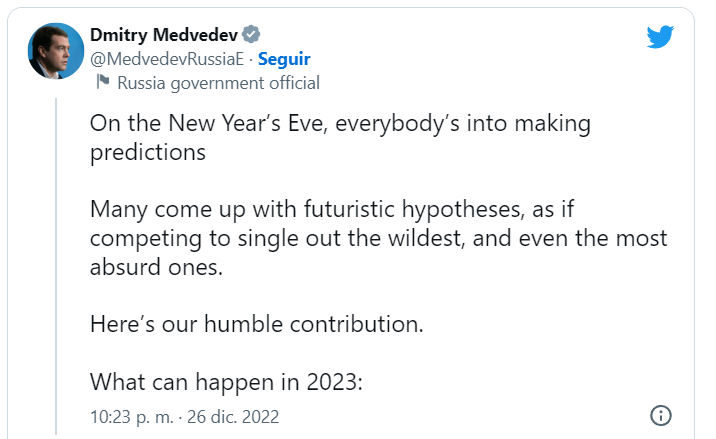Screen dimensions: 716x439
Task: Open the @MedvedevRussiaE handle link
Action: [x=166, y=59]
